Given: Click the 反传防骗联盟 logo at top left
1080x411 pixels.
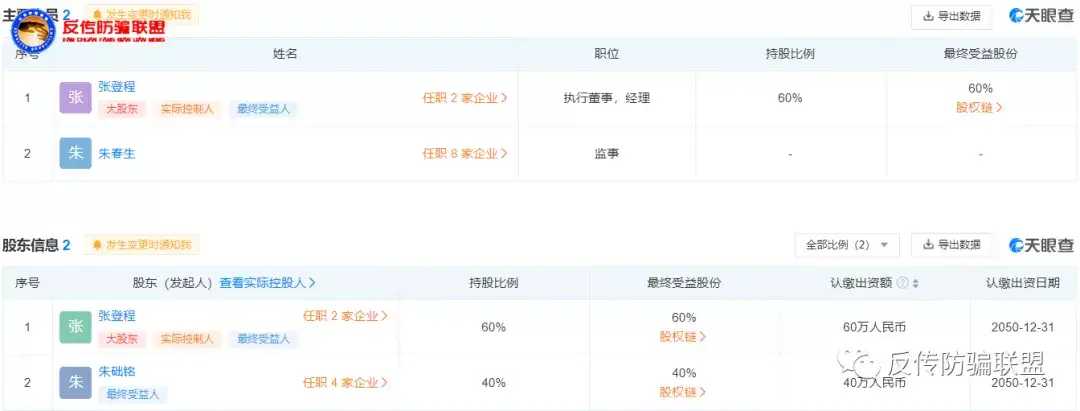Looking at the screenshot, I should (x=88, y=29).
